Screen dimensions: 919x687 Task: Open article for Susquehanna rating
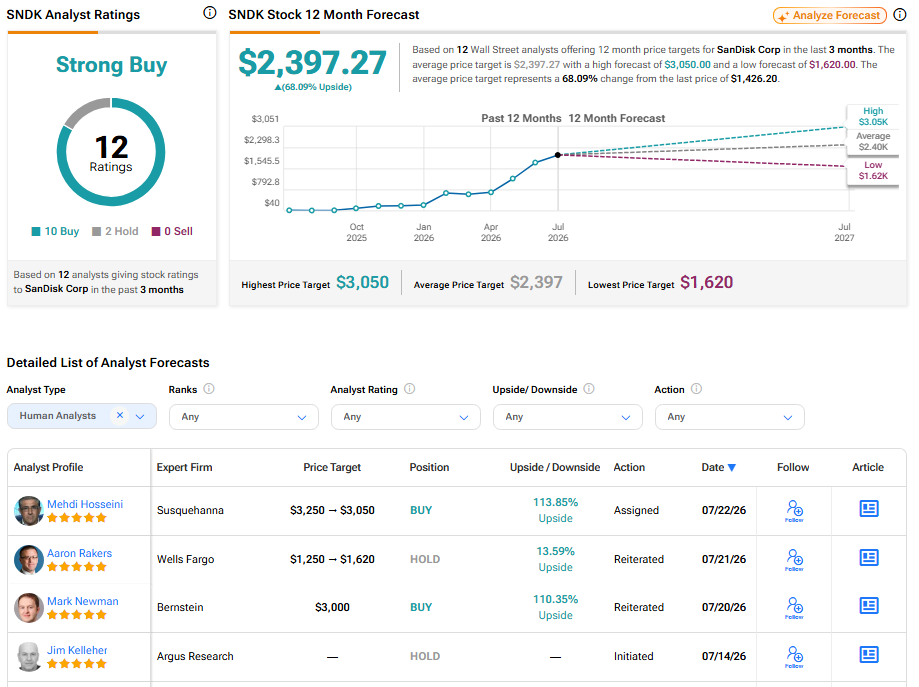[869, 509]
